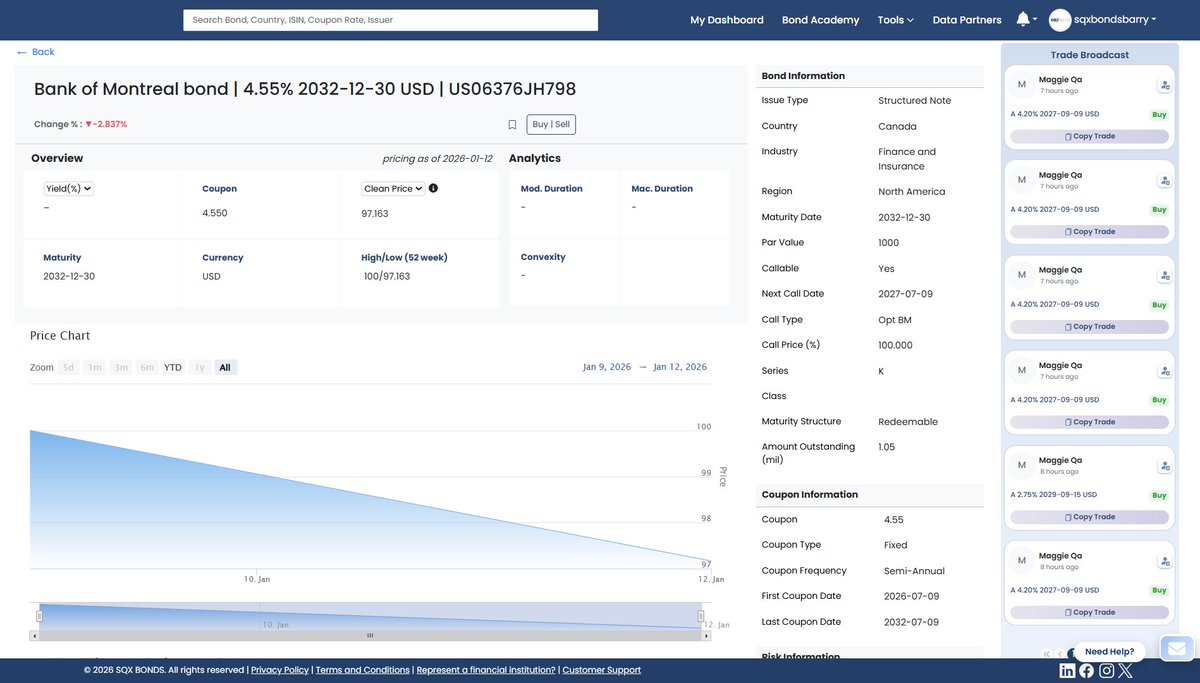This screenshot has width=1200, height=683.
Task: Select the 1m zoom range
Action: pos(95,368)
